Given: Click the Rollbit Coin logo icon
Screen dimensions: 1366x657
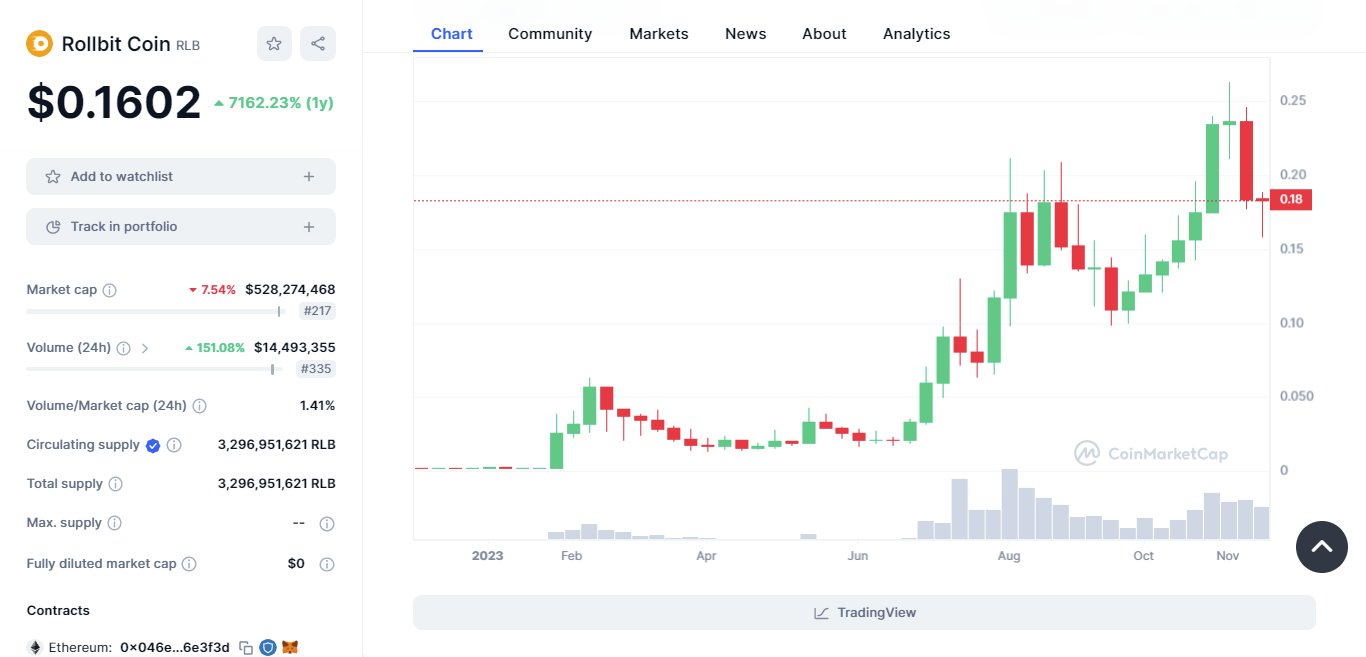Looking at the screenshot, I should pos(39,43).
